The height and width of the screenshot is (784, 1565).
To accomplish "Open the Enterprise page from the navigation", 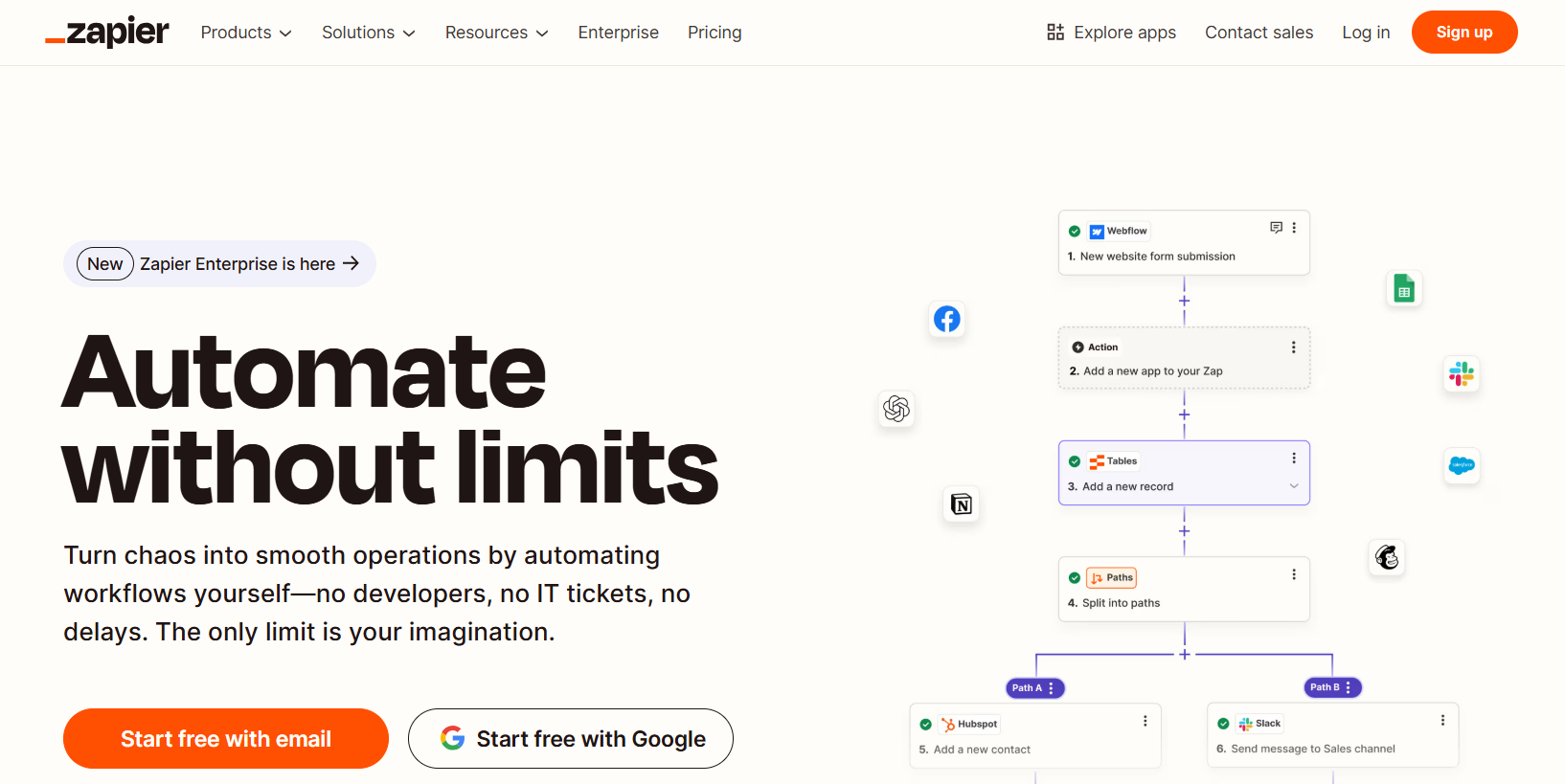I will [x=618, y=32].
